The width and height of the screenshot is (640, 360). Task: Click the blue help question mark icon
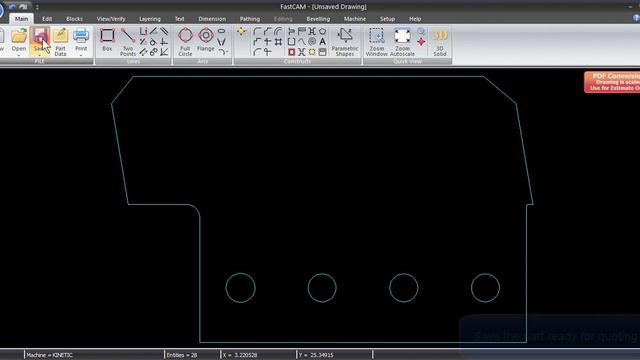(636, 18)
